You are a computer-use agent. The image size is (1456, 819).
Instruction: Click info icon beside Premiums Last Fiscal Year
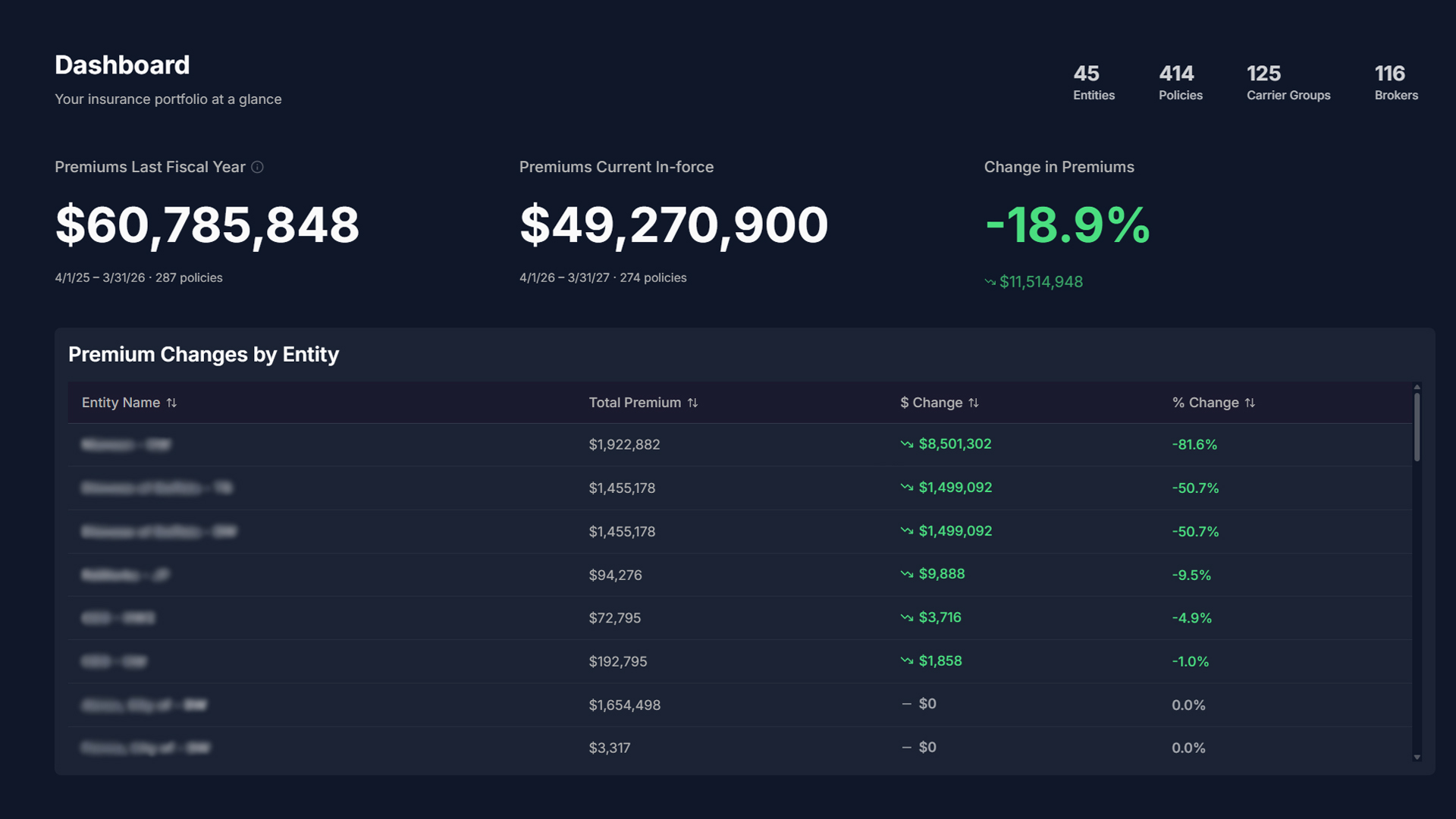[x=257, y=167]
